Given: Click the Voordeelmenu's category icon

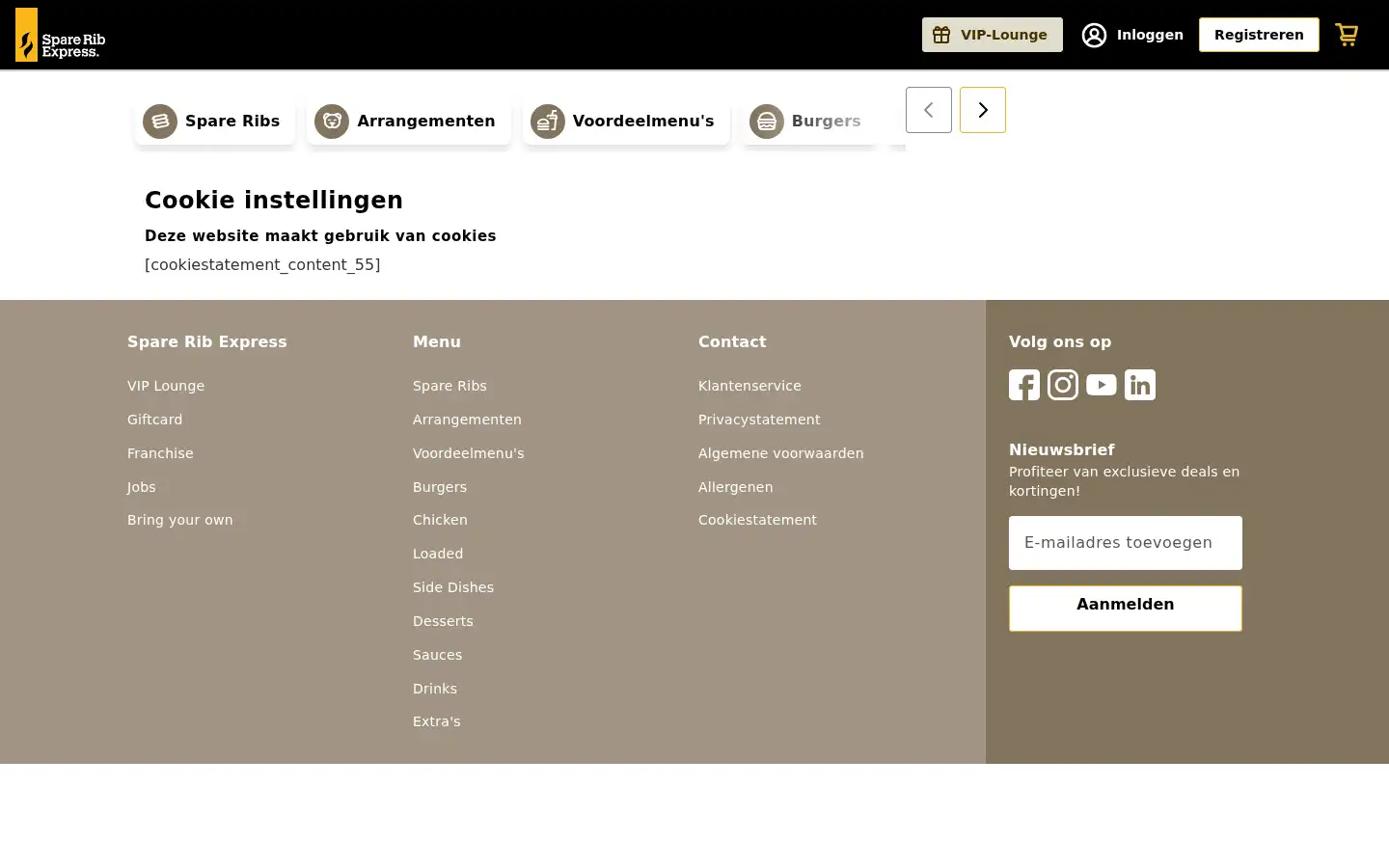Looking at the screenshot, I should click(548, 122).
